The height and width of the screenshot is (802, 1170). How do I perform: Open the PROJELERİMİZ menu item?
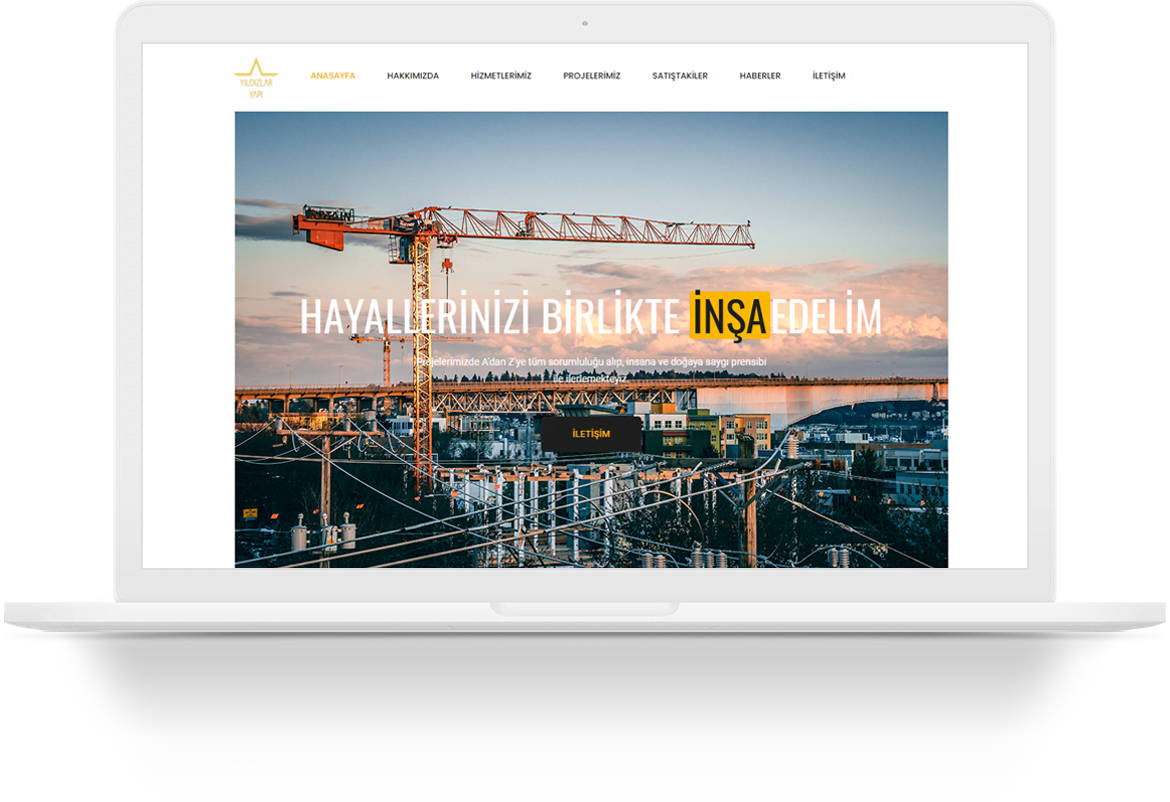coord(591,76)
